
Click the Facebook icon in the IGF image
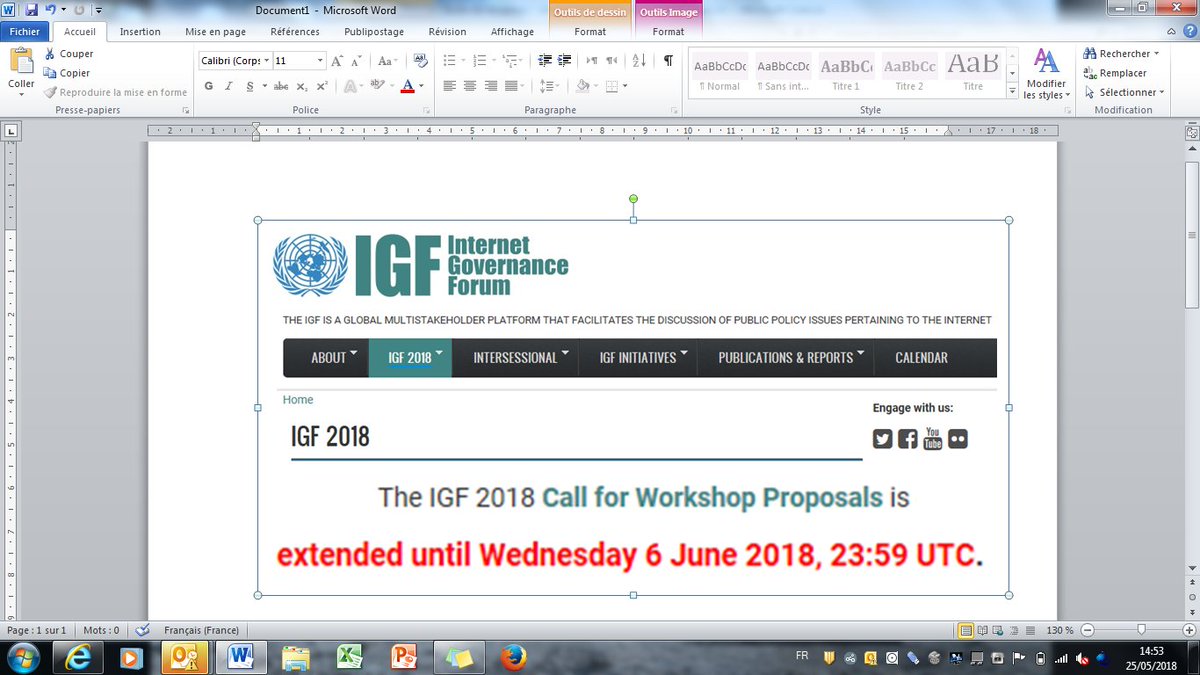pyautogui.click(x=907, y=438)
